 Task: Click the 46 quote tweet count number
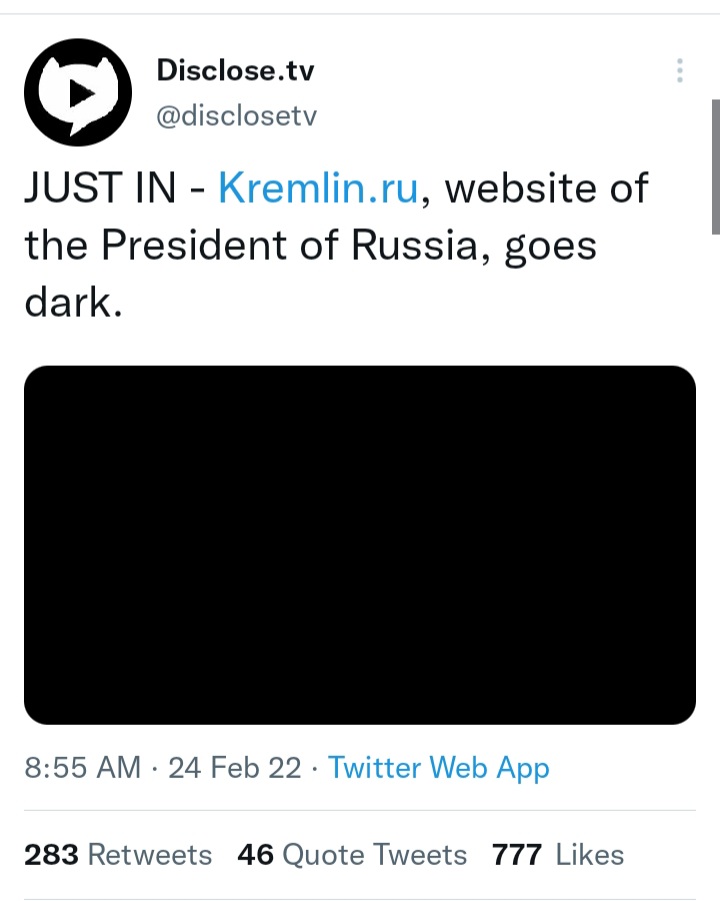[256, 854]
